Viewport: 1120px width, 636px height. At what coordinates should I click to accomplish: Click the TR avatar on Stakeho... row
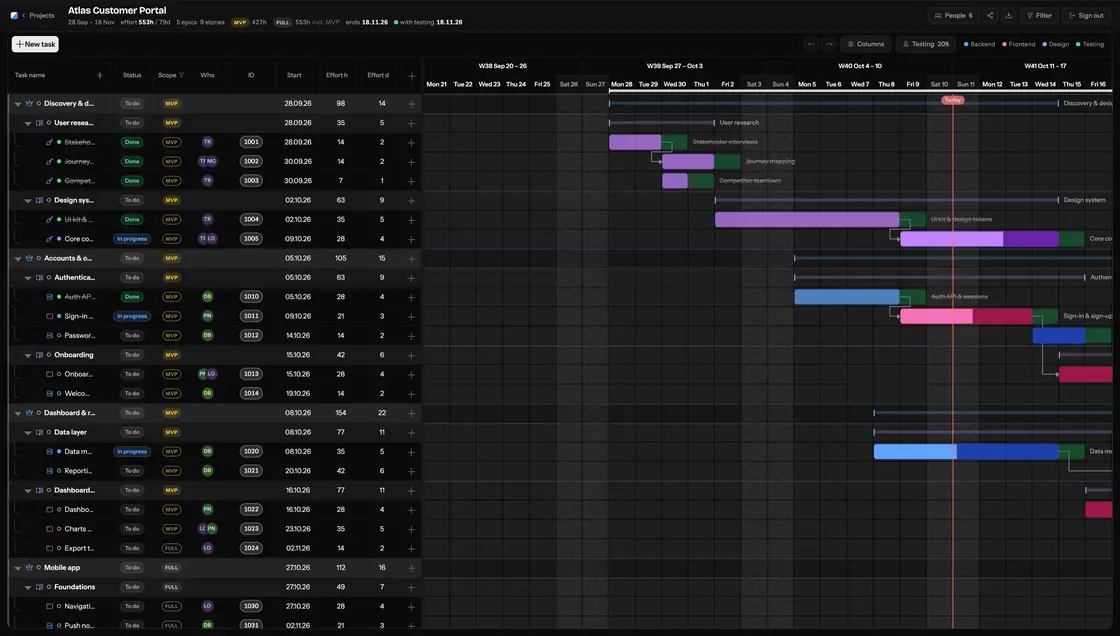tap(207, 142)
